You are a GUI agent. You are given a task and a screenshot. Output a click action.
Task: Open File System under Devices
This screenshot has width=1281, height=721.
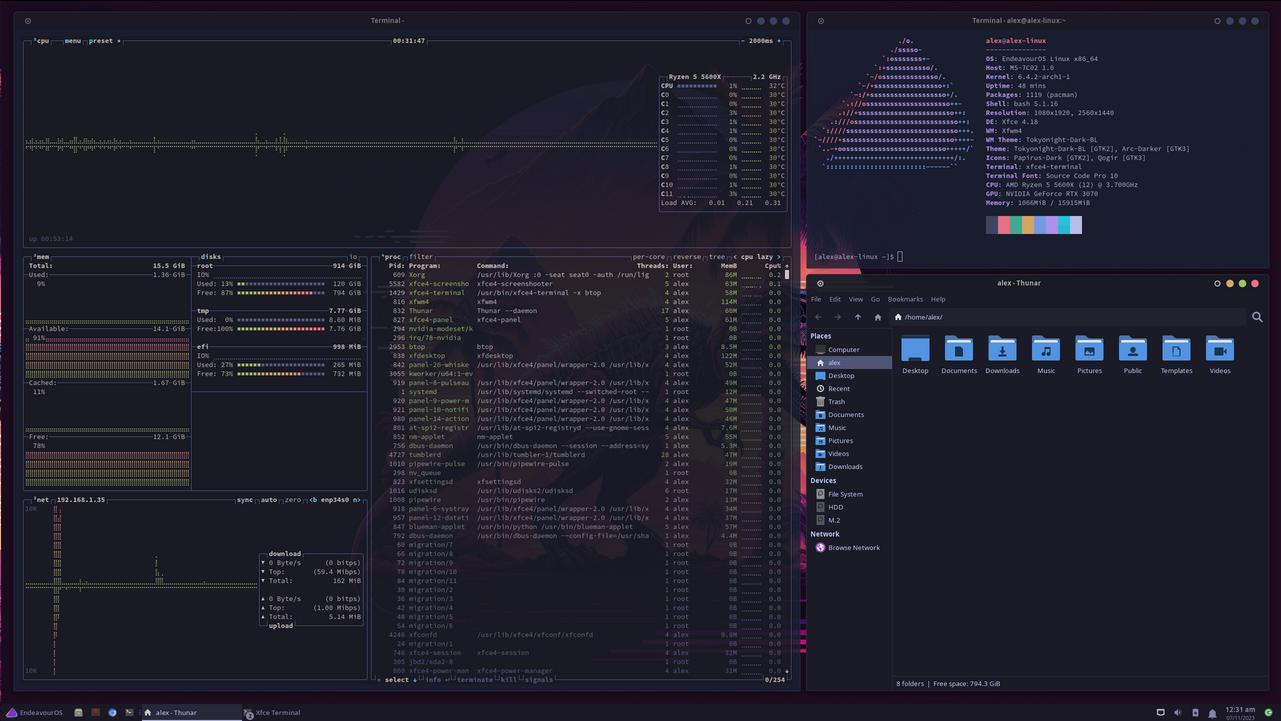[850, 494]
